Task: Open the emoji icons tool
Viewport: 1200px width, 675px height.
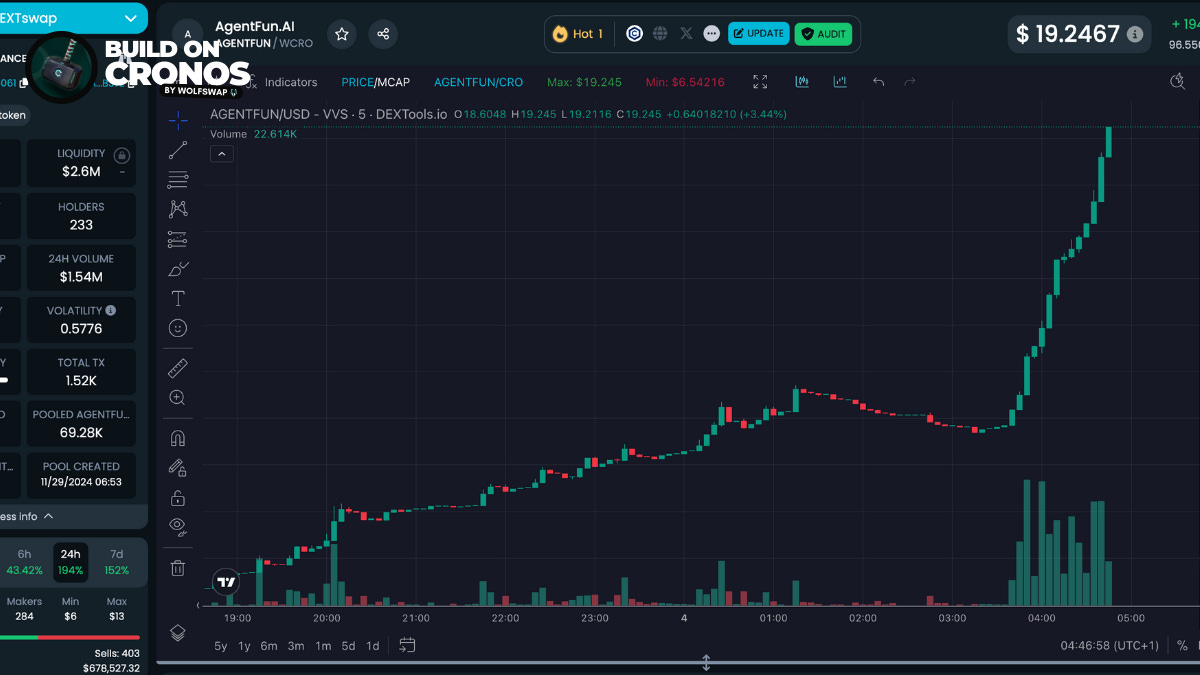Action: click(x=178, y=328)
